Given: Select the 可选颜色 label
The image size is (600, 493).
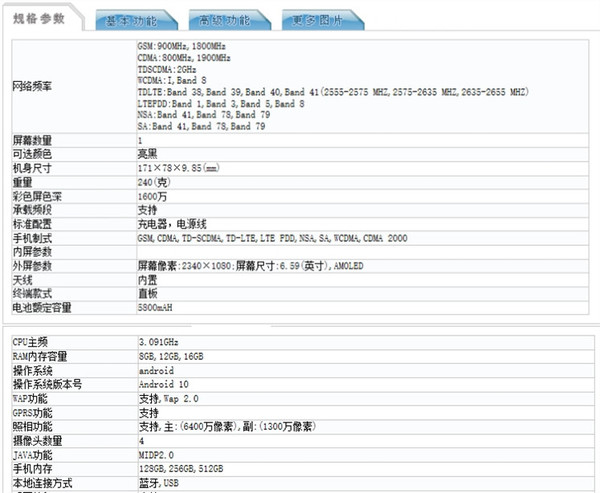Looking at the screenshot, I should [32, 154].
